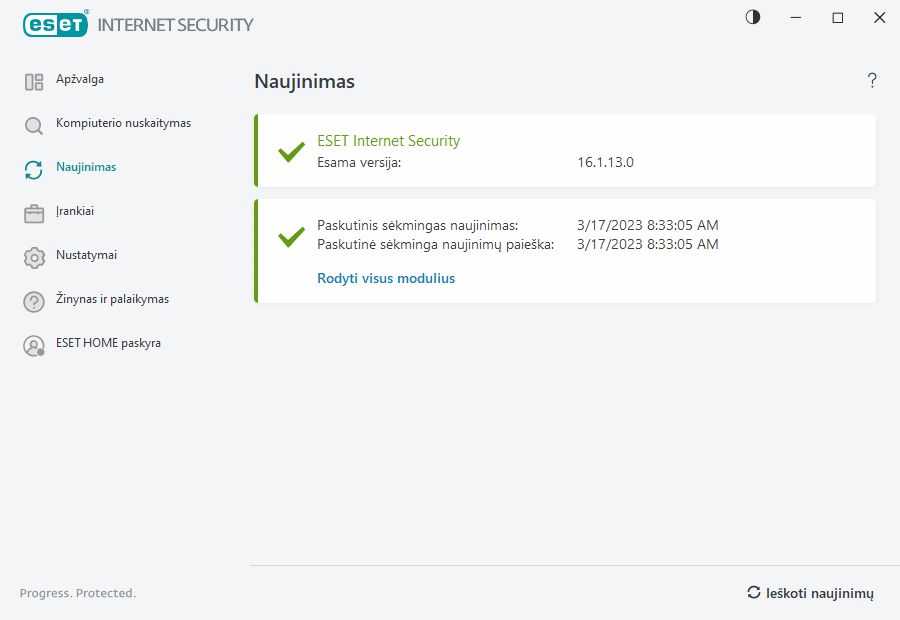Click the Apžvalga overview icon
Screen dimensions: 900x620
click(34, 82)
